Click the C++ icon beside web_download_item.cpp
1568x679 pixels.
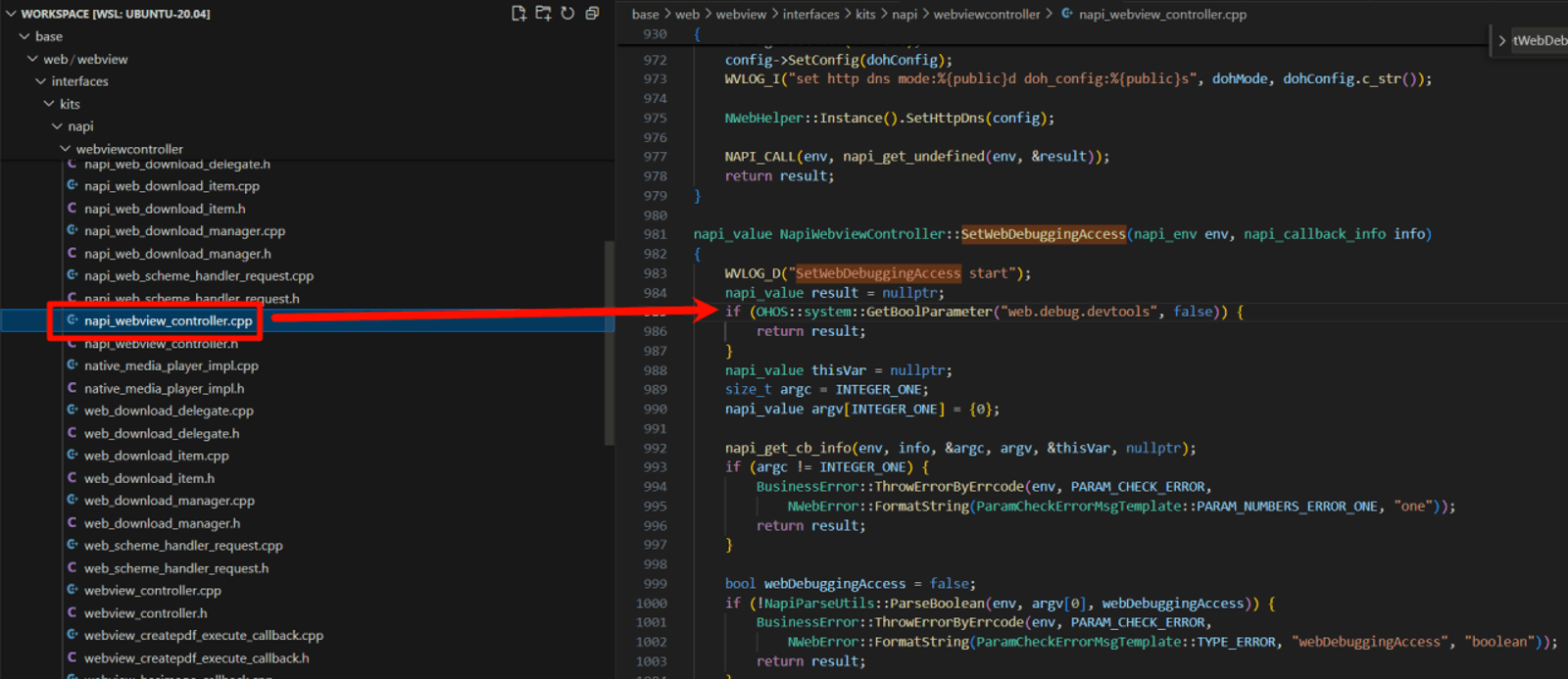pyautogui.click(x=73, y=456)
